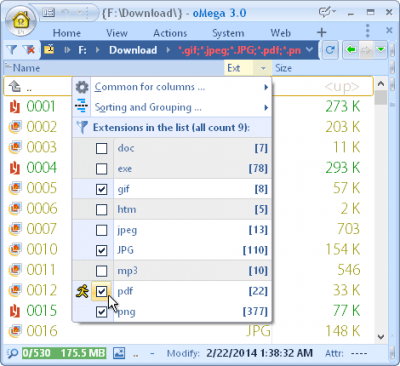The image size is (400, 366).
Task: Click the PDF icon of file 0015
Action: (15, 311)
